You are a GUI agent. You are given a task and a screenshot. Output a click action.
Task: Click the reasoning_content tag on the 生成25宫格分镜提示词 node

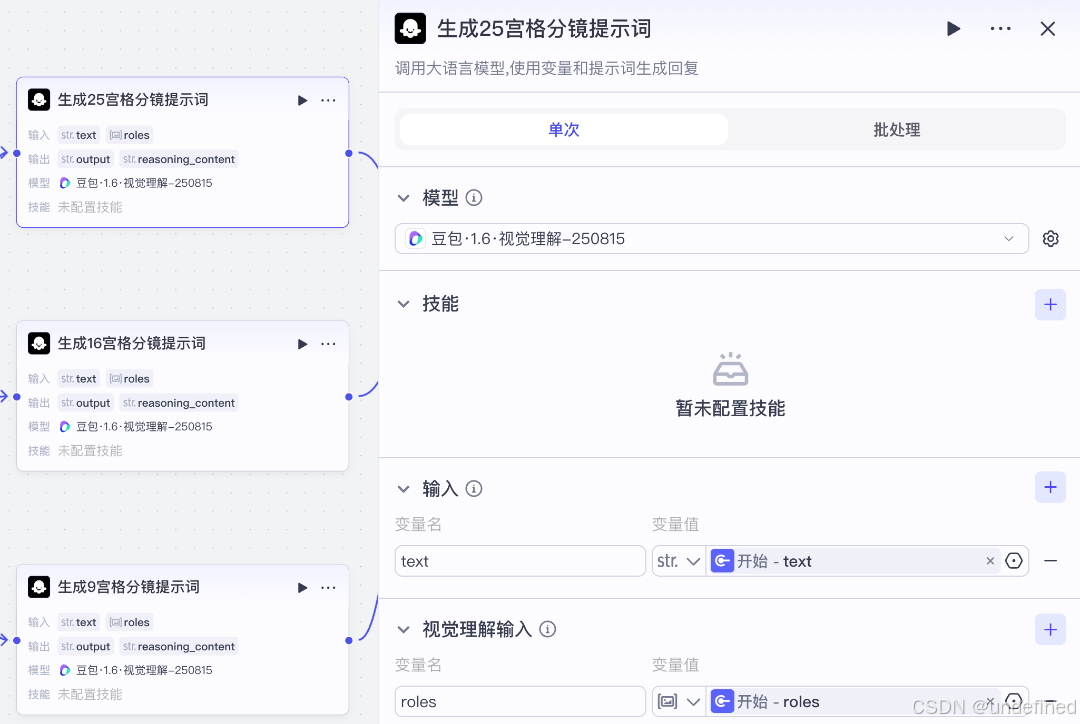tap(179, 159)
